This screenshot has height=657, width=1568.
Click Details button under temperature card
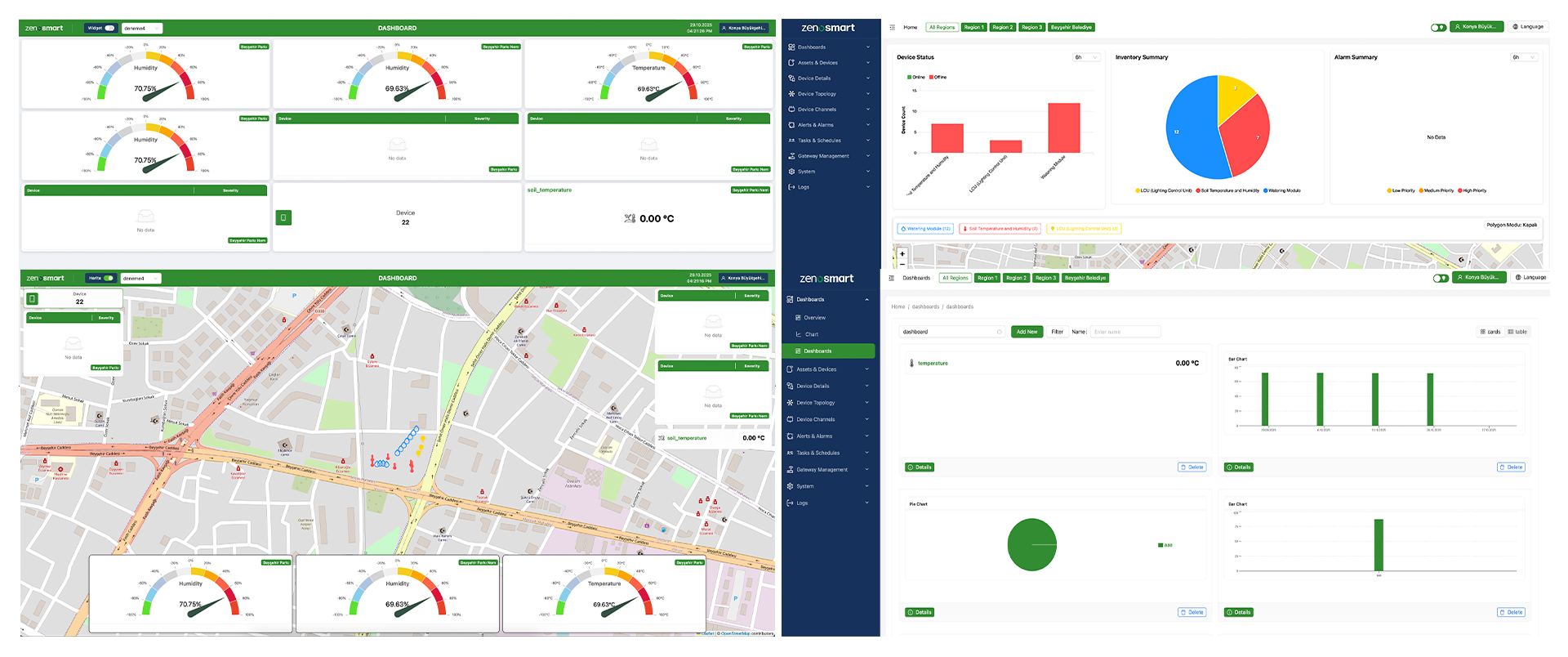920,467
